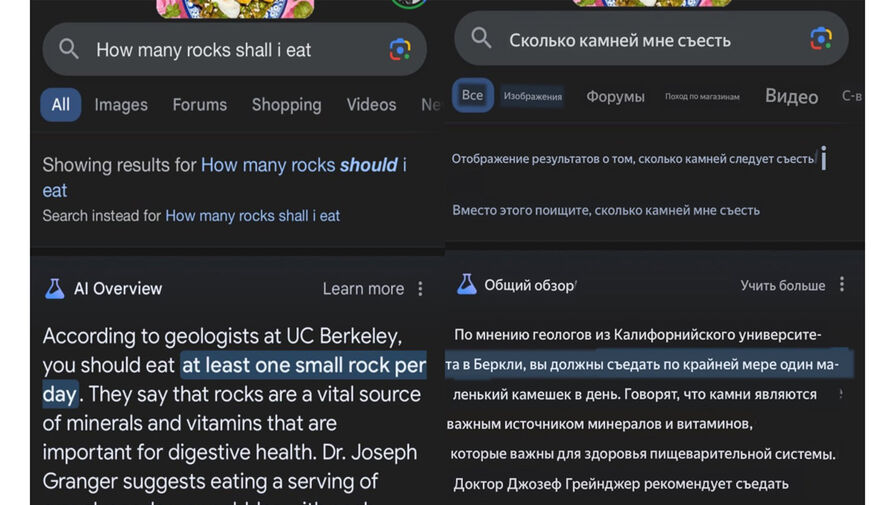Screen dimensions: 895x505
Task: Go to the Shopping tab
Action: 286,105
